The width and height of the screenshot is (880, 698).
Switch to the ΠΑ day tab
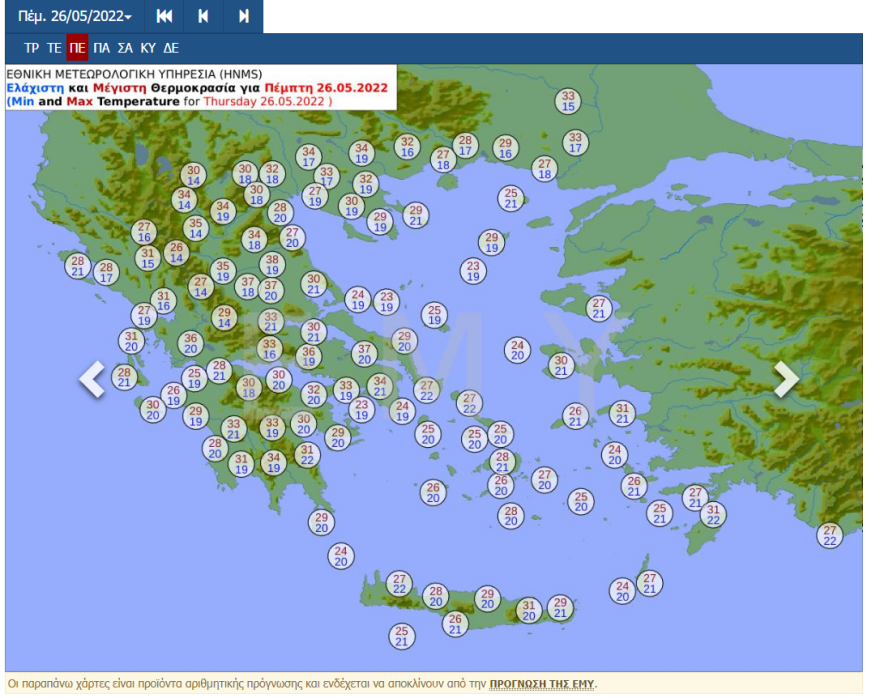101,48
